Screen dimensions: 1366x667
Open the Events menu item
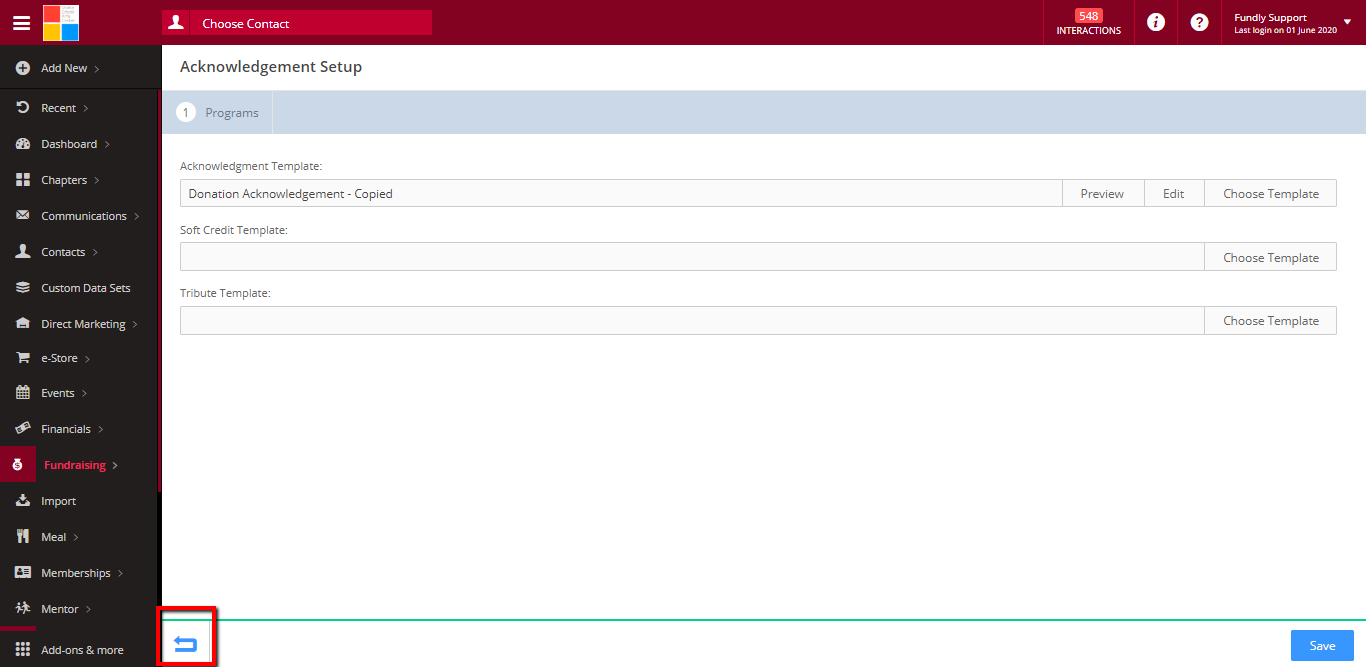[x=58, y=393]
